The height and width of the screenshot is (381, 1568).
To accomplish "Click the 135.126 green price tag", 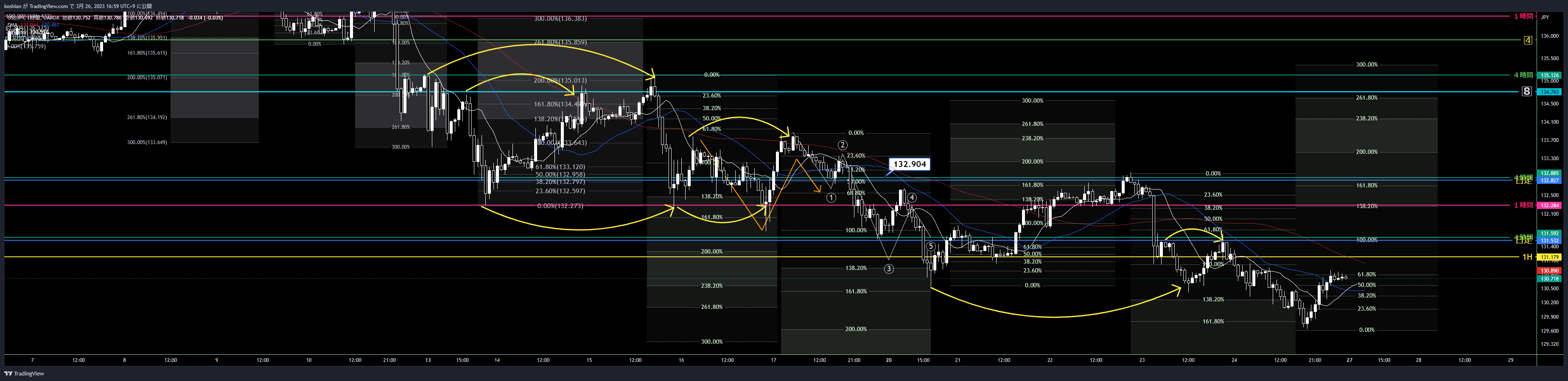I will click(1549, 75).
